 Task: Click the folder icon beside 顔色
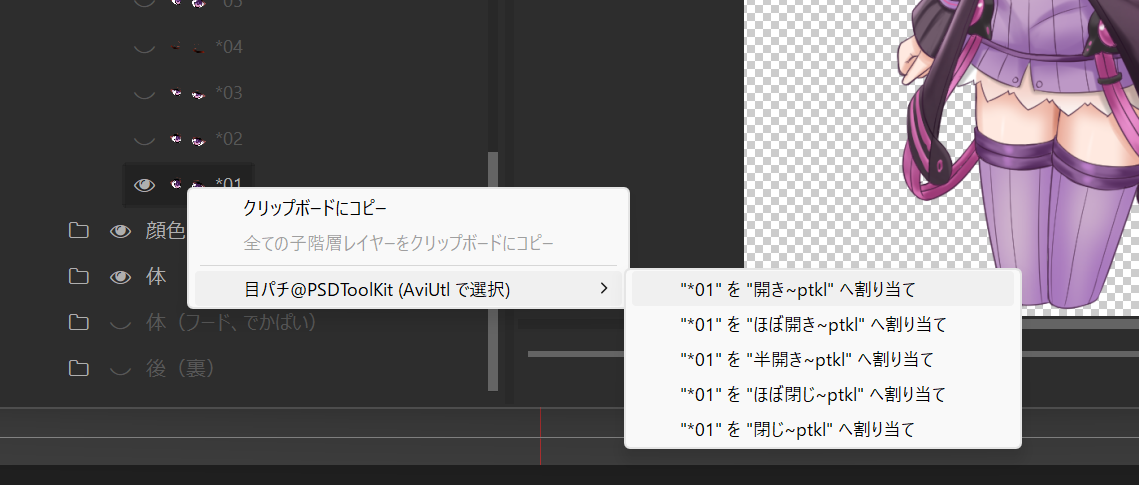point(78,231)
